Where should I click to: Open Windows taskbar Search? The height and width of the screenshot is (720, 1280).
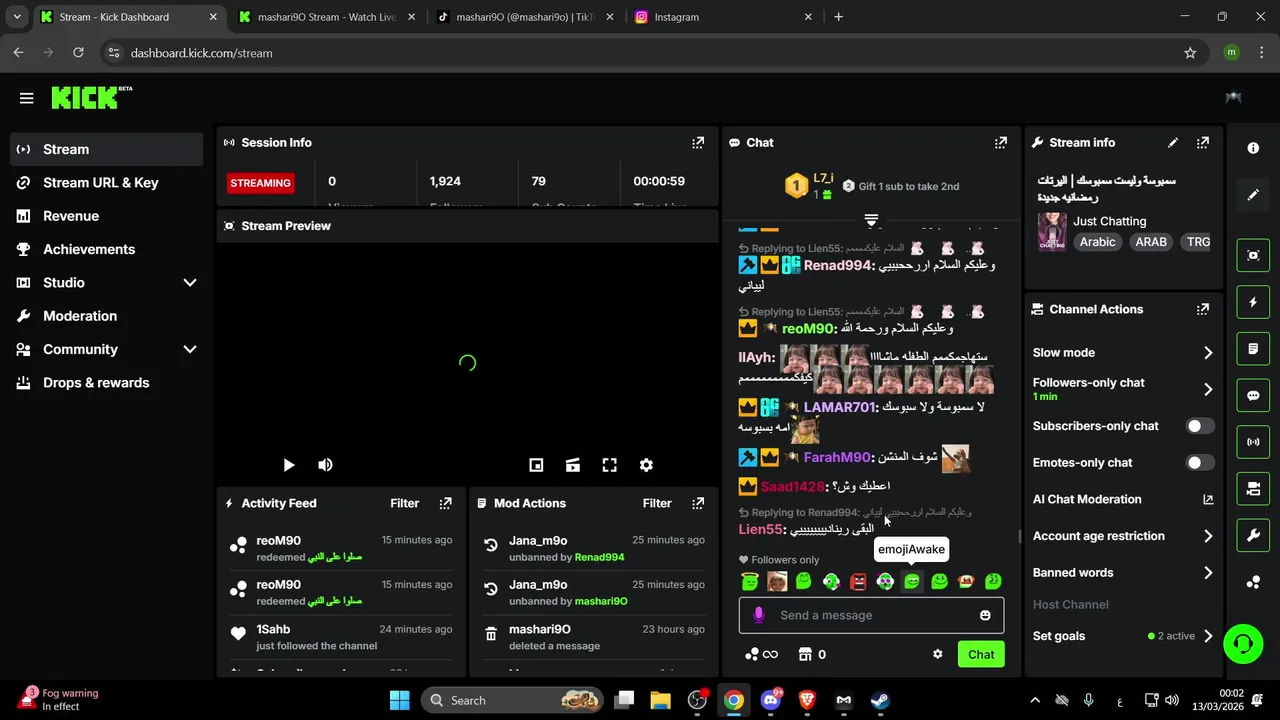point(514,700)
